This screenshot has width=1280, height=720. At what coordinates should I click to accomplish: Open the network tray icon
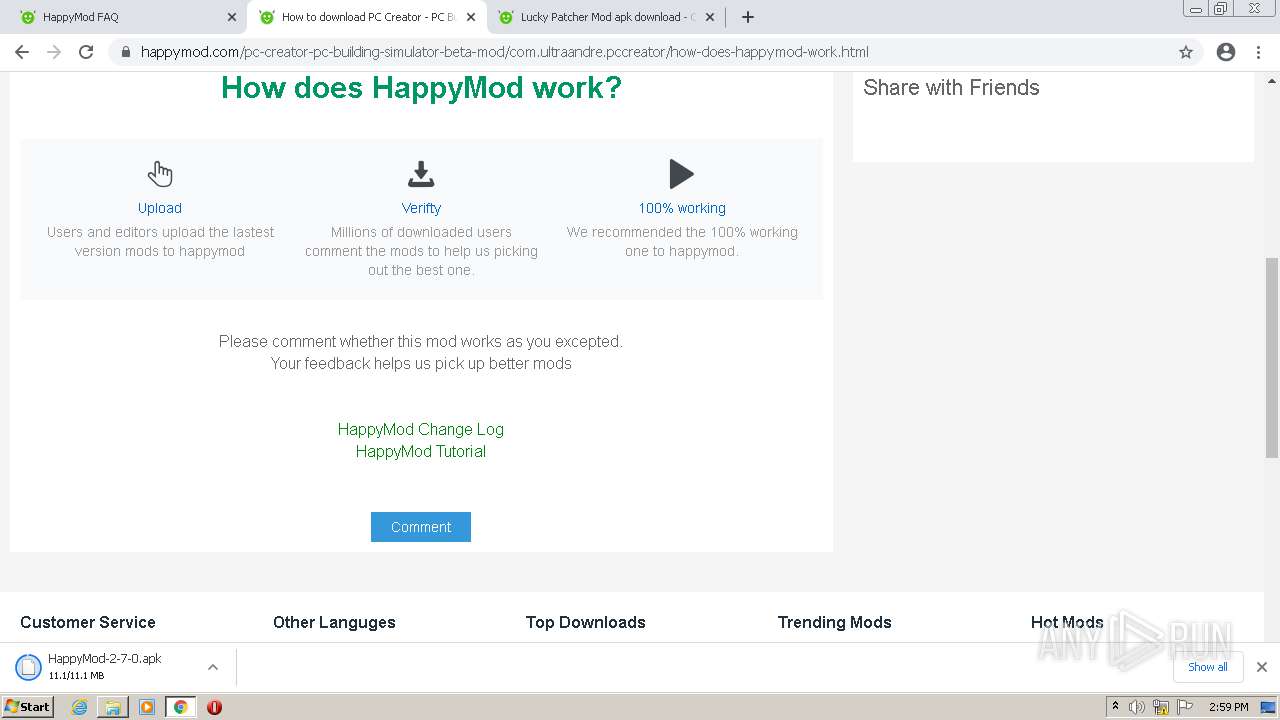[1161, 707]
